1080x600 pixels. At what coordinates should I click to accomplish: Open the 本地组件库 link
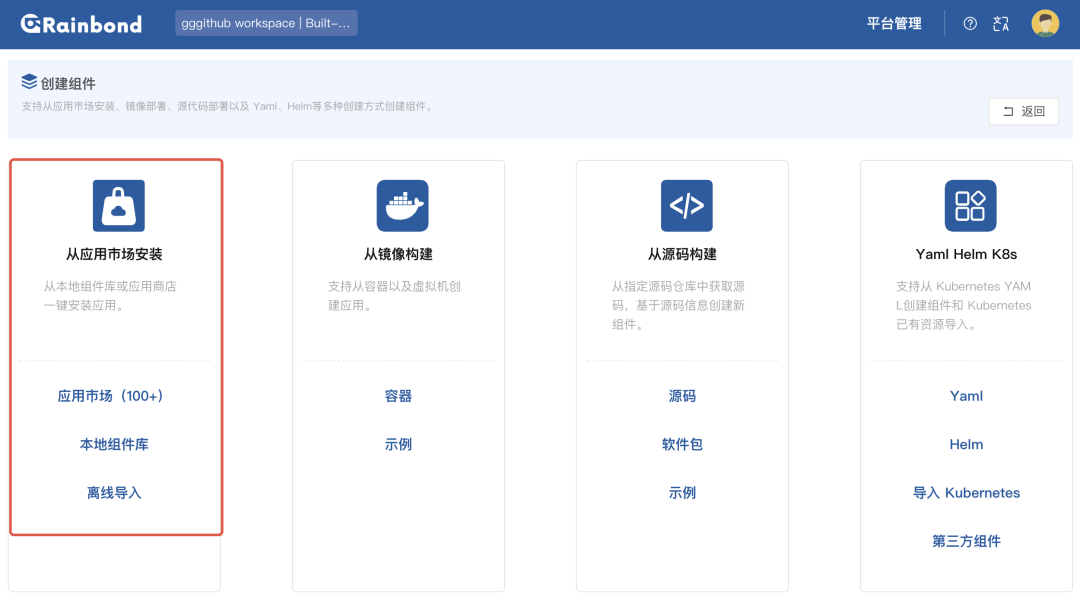(114, 444)
